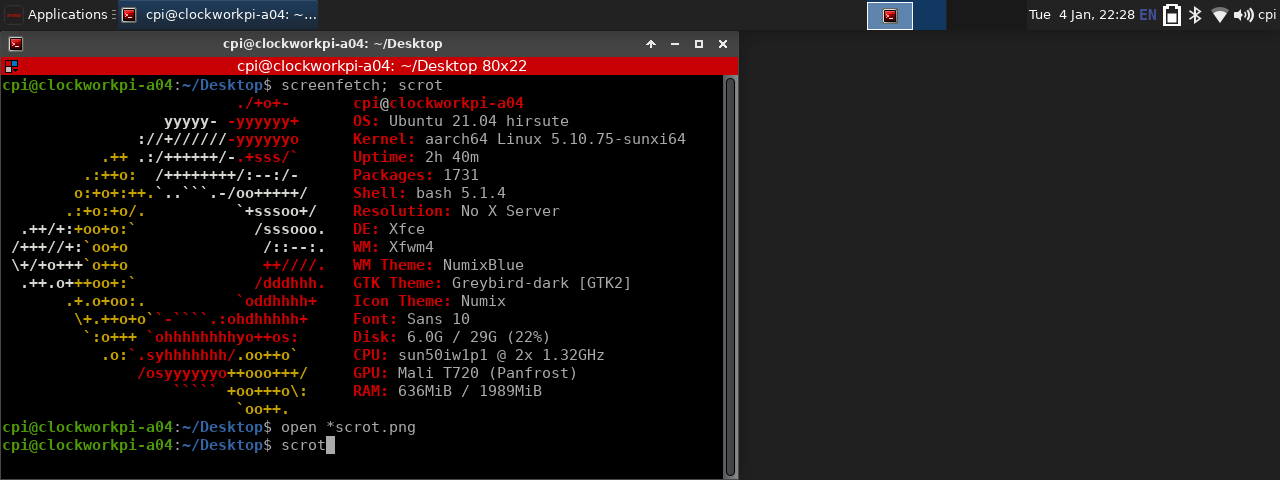Close the terminal window
This screenshot has height=480, width=1280.
[723, 44]
